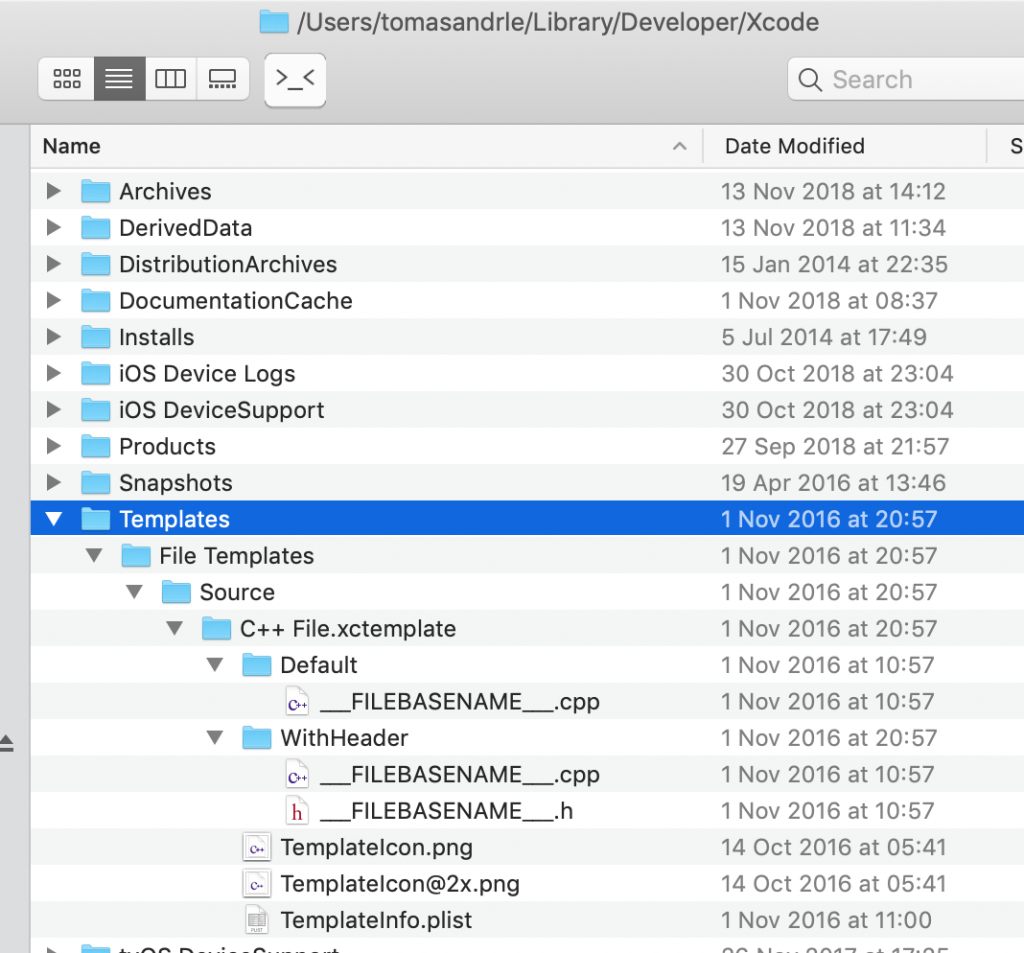Select the header file icon for ___FILEBASENAME___.h
1024x953 pixels.
coord(297,811)
